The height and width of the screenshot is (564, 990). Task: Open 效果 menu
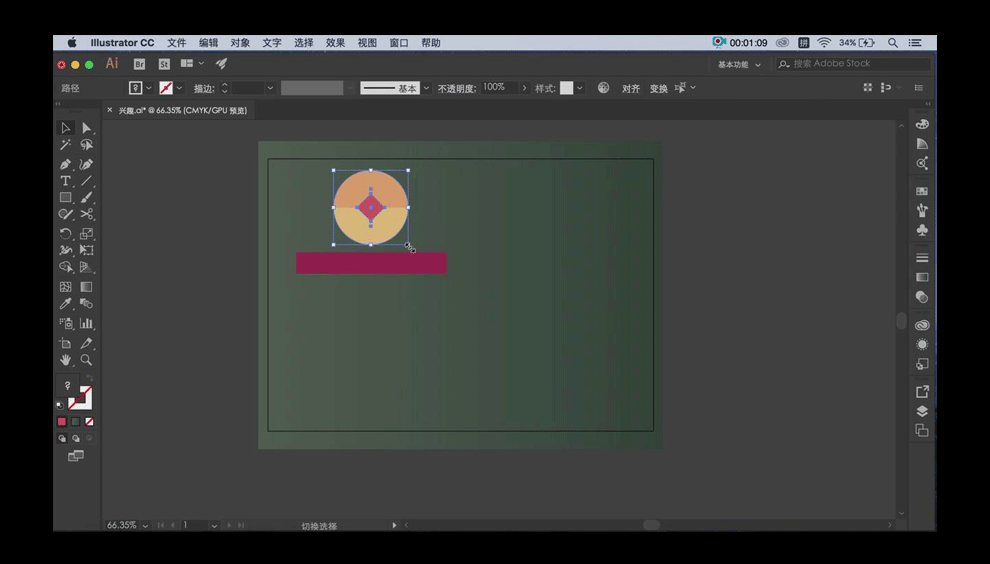[x=335, y=43]
